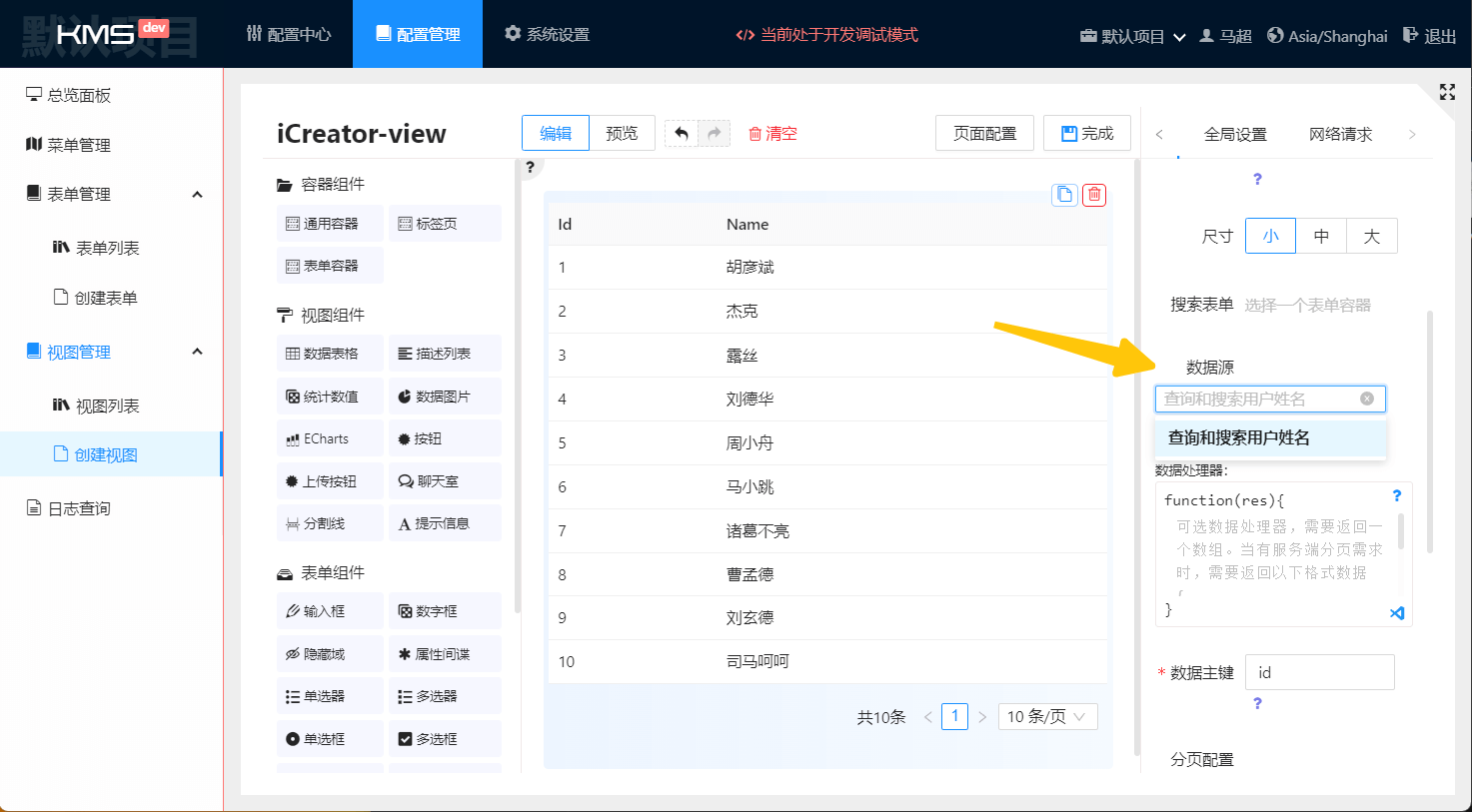Collapse the 表单管理 sidebar menu
Viewport: 1472px width, 812px height.
(197, 194)
